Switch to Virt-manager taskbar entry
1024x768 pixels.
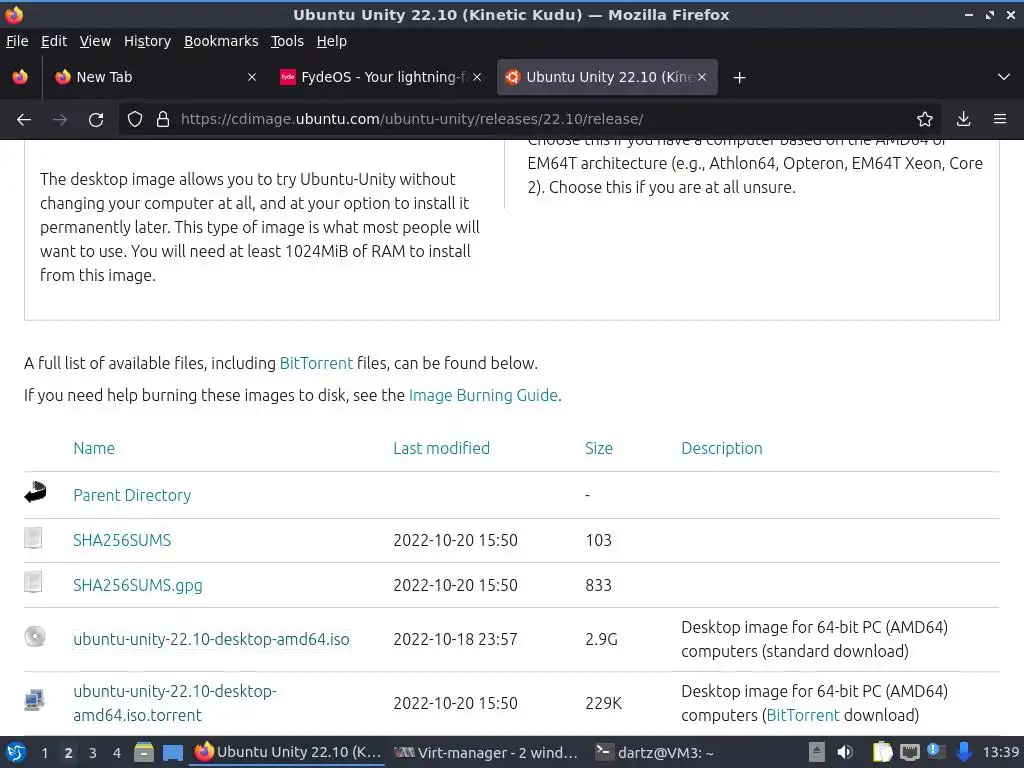[x=487, y=752]
